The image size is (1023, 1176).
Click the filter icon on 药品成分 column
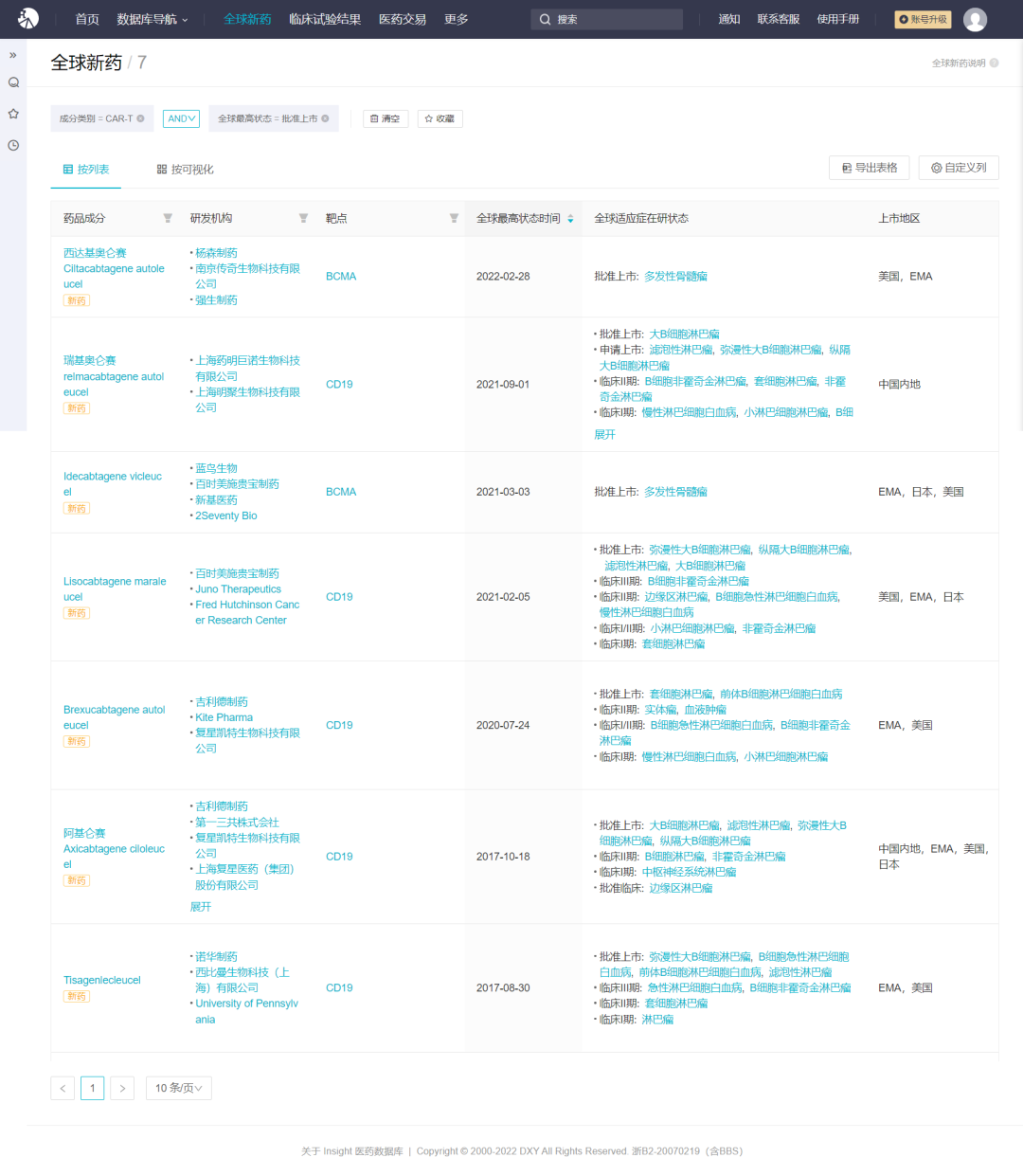pos(168,218)
